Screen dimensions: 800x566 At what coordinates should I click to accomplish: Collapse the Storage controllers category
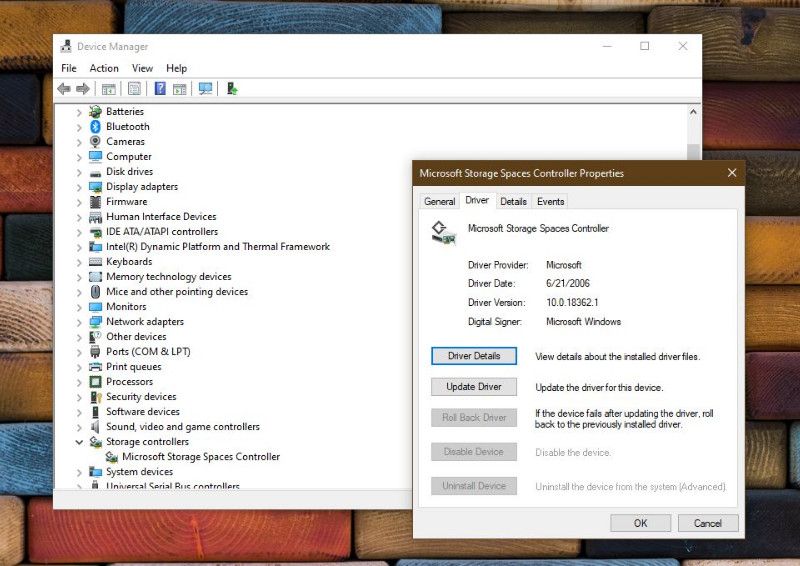point(80,442)
